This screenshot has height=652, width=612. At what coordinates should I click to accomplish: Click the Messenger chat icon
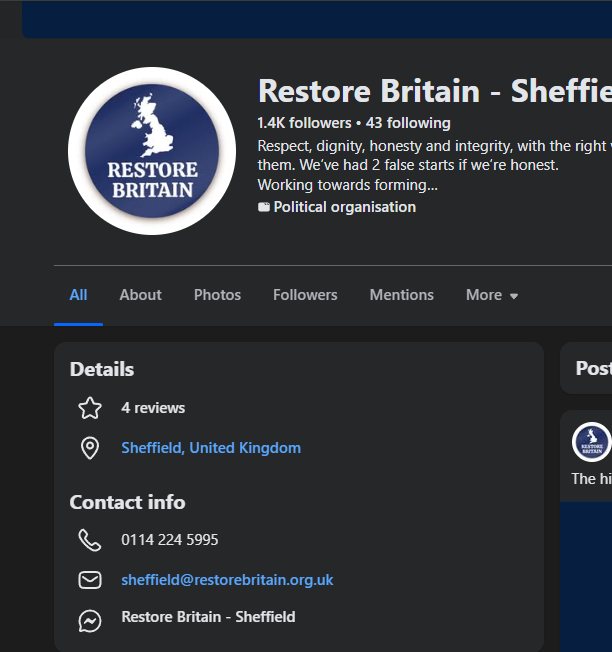tap(90, 621)
